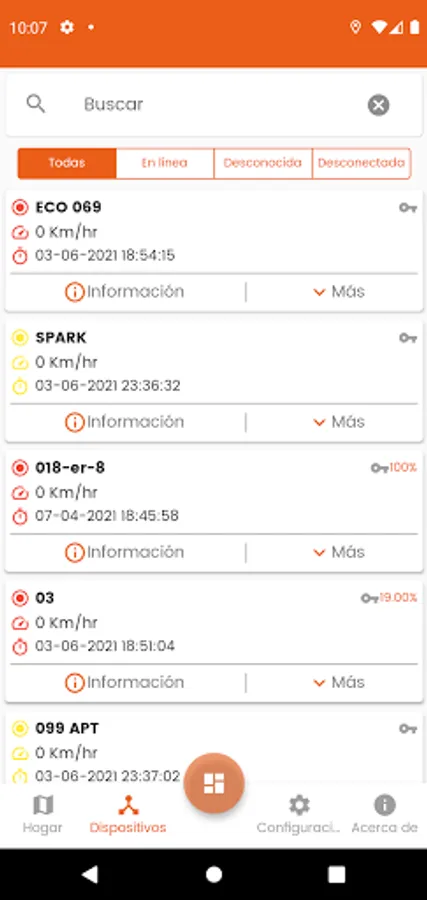
Task: Tap the stopwatch icon on ECO 069
Action: 20,255
